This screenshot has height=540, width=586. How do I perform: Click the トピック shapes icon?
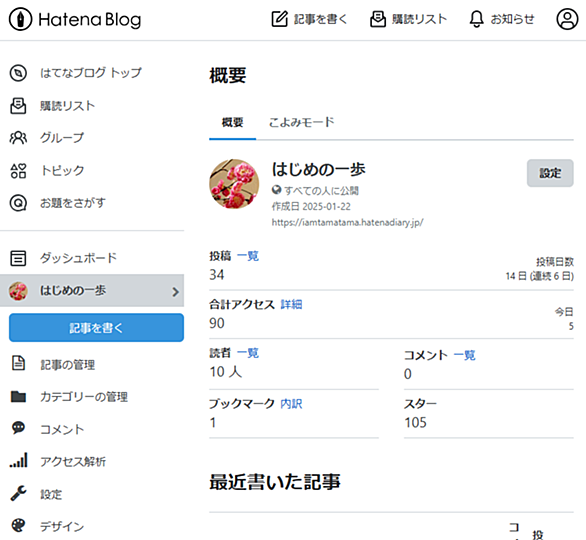pos(18,171)
